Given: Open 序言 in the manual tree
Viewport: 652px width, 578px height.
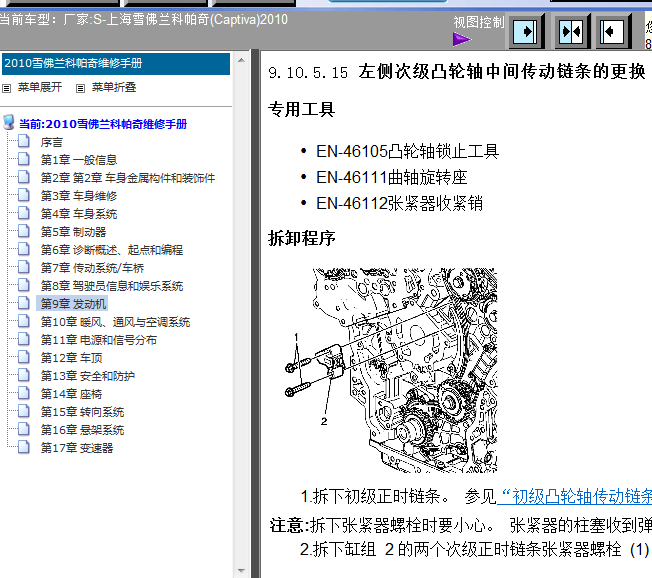Looking at the screenshot, I should tap(52, 143).
